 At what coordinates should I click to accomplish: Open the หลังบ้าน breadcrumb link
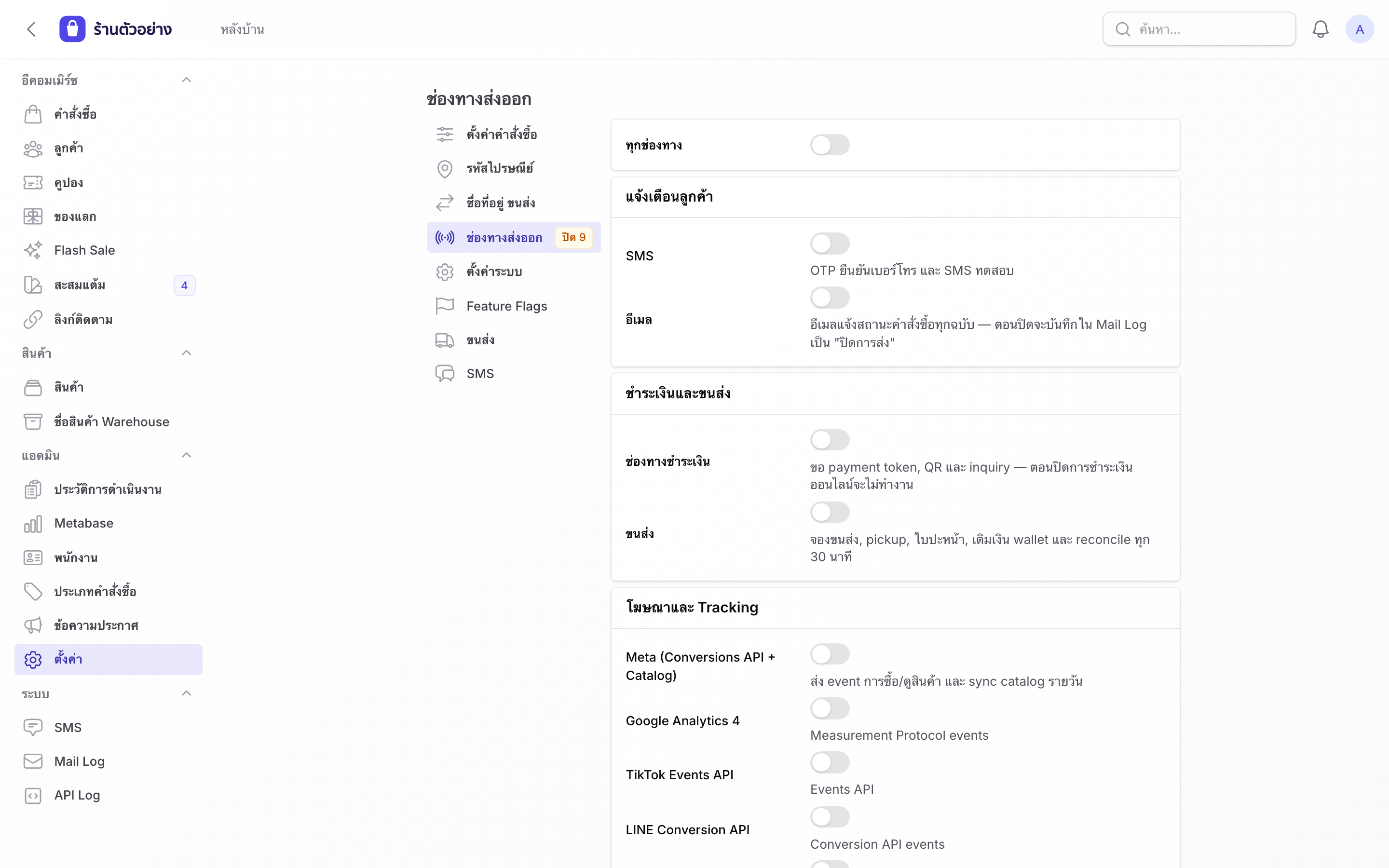(x=242, y=29)
